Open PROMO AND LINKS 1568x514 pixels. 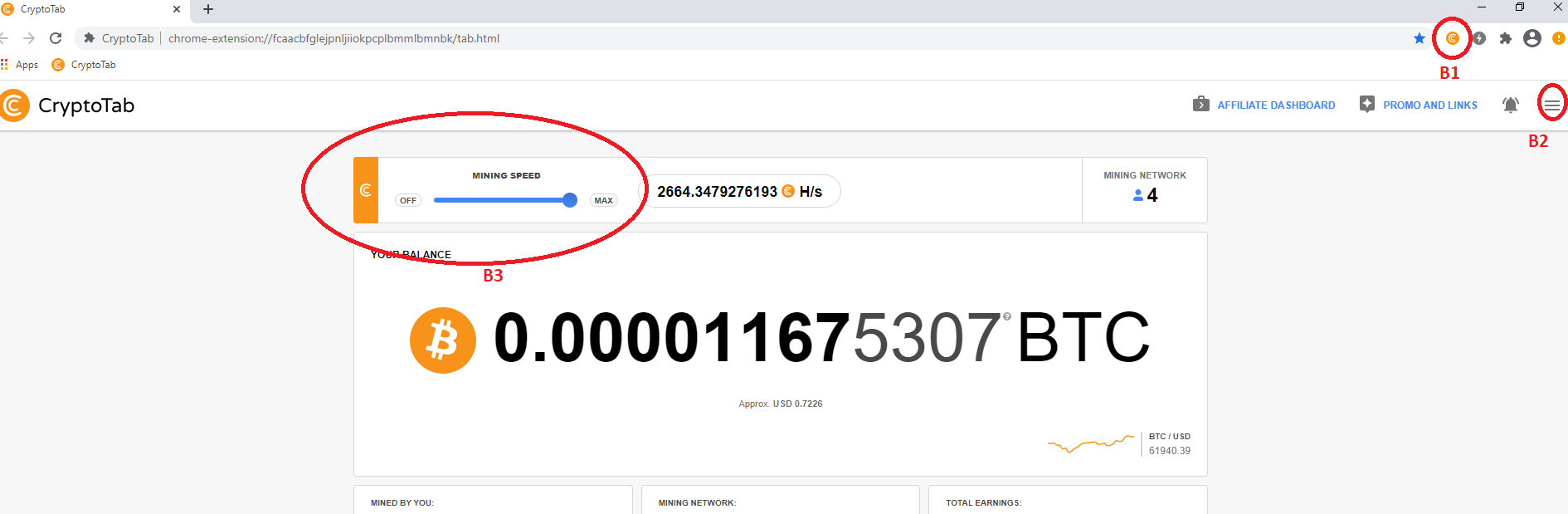(1430, 105)
